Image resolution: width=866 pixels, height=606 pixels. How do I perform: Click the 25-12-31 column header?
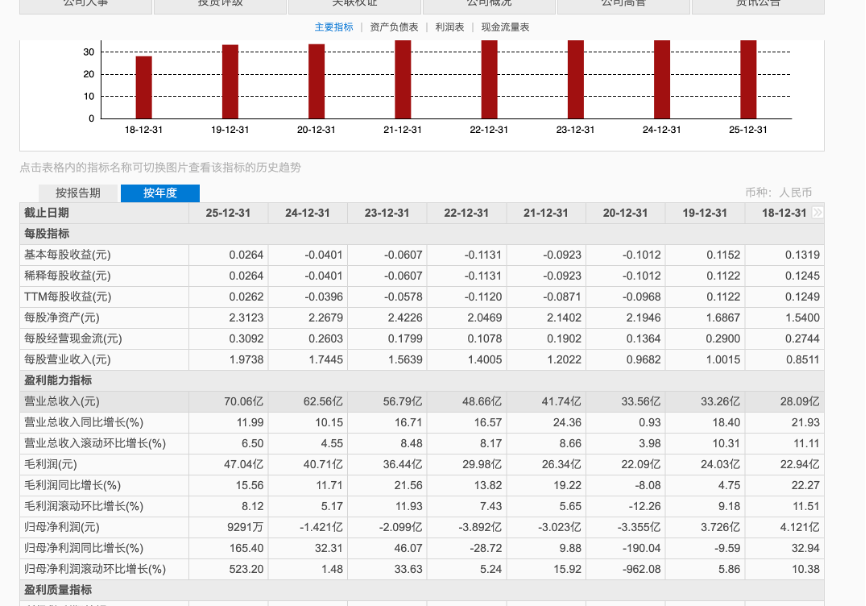[x=228, y=213]
